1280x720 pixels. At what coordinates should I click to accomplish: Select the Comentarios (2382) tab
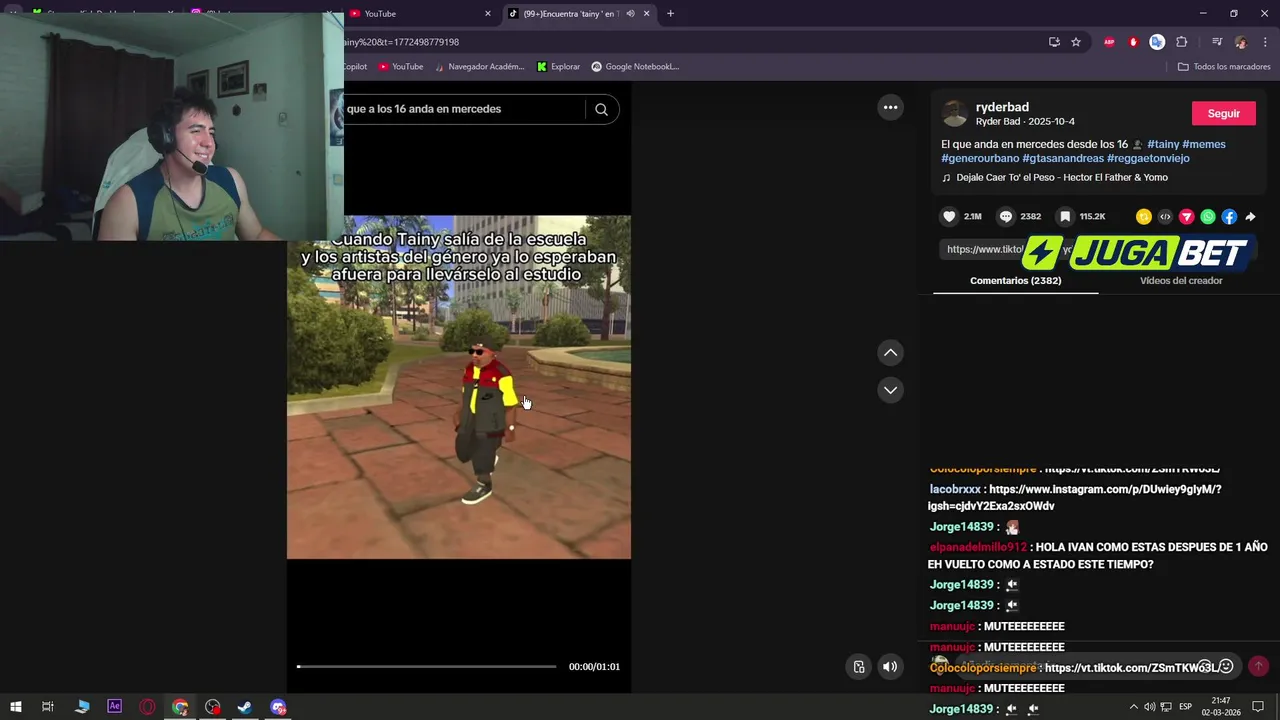[1015, 281]
